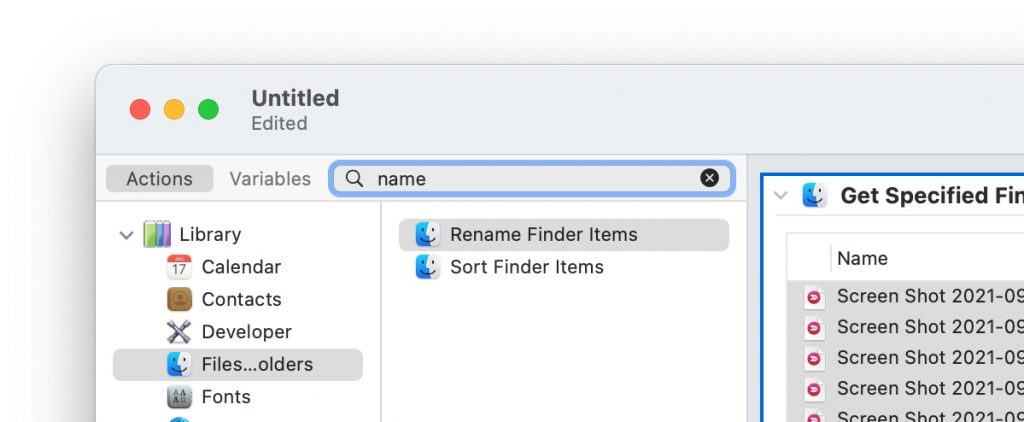Image resolution: width=1024 pixels, height=422 pixels.
Task: Click the Contacts icon in Library
Action: tap(179, 299)
